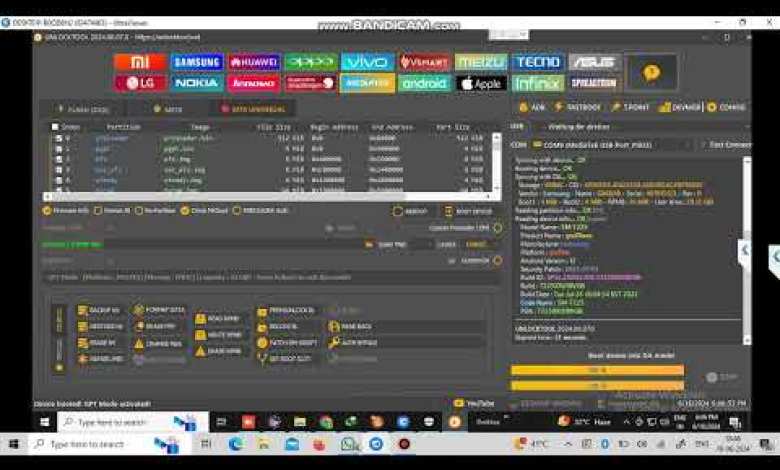
Task: Toggle the Format All option
Action: [x=112, y=211]
